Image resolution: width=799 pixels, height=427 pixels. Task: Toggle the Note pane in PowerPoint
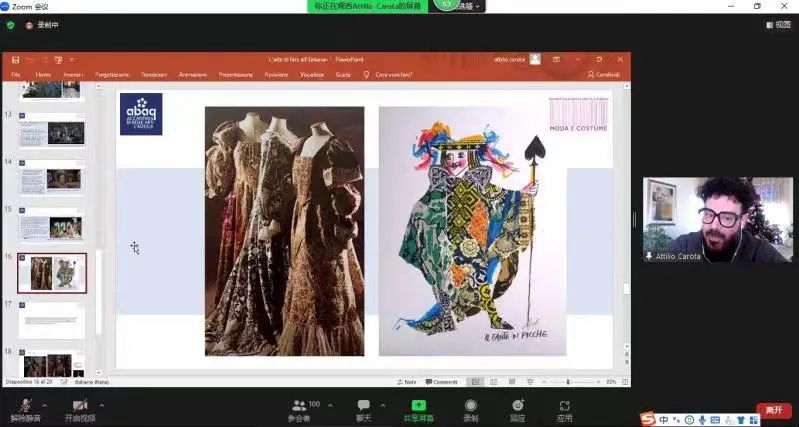407,382
